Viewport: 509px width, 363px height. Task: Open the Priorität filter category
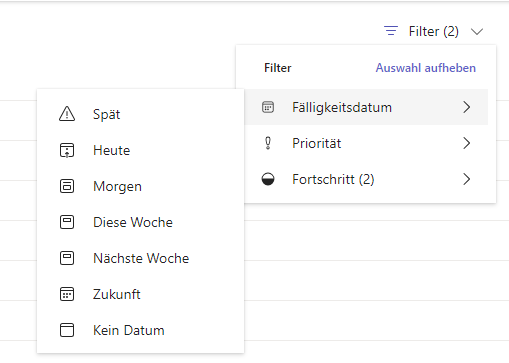pyautogui.click(x=366, y=143)
